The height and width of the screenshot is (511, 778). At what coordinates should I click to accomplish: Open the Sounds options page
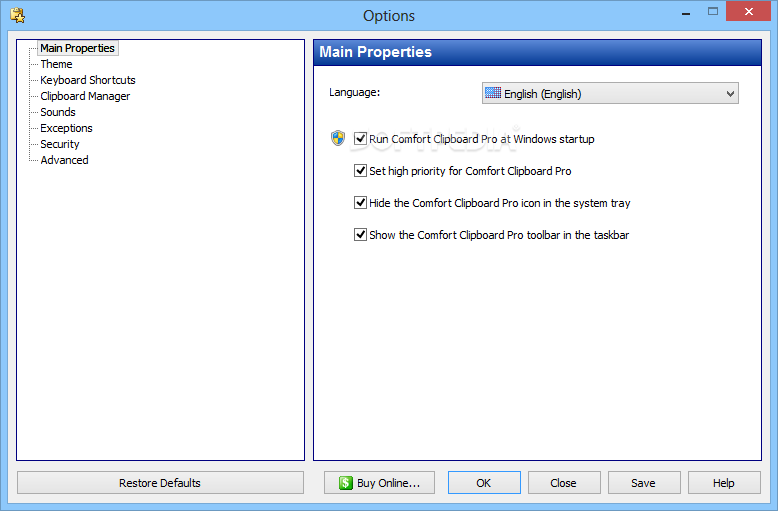(x=58, y=112)
